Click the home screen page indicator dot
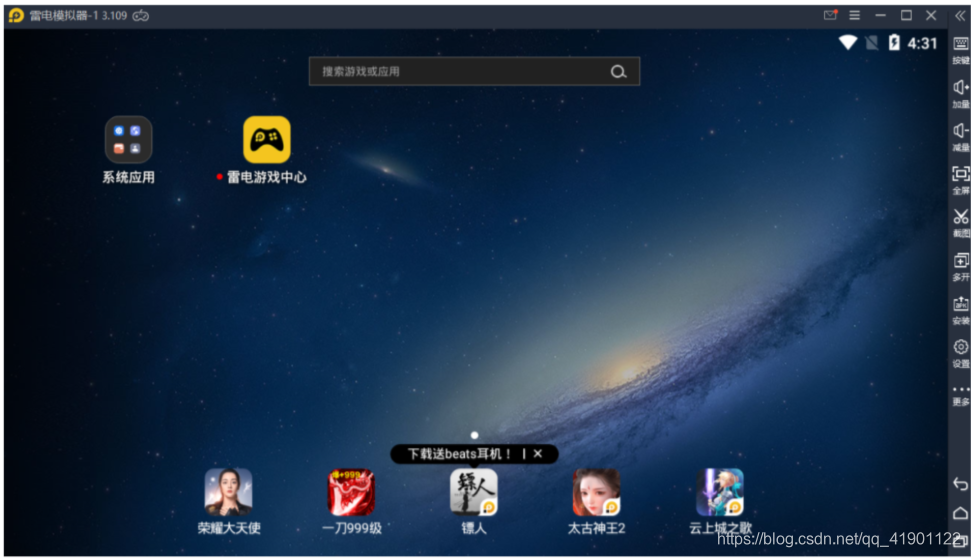 click(x=474, y=435)
